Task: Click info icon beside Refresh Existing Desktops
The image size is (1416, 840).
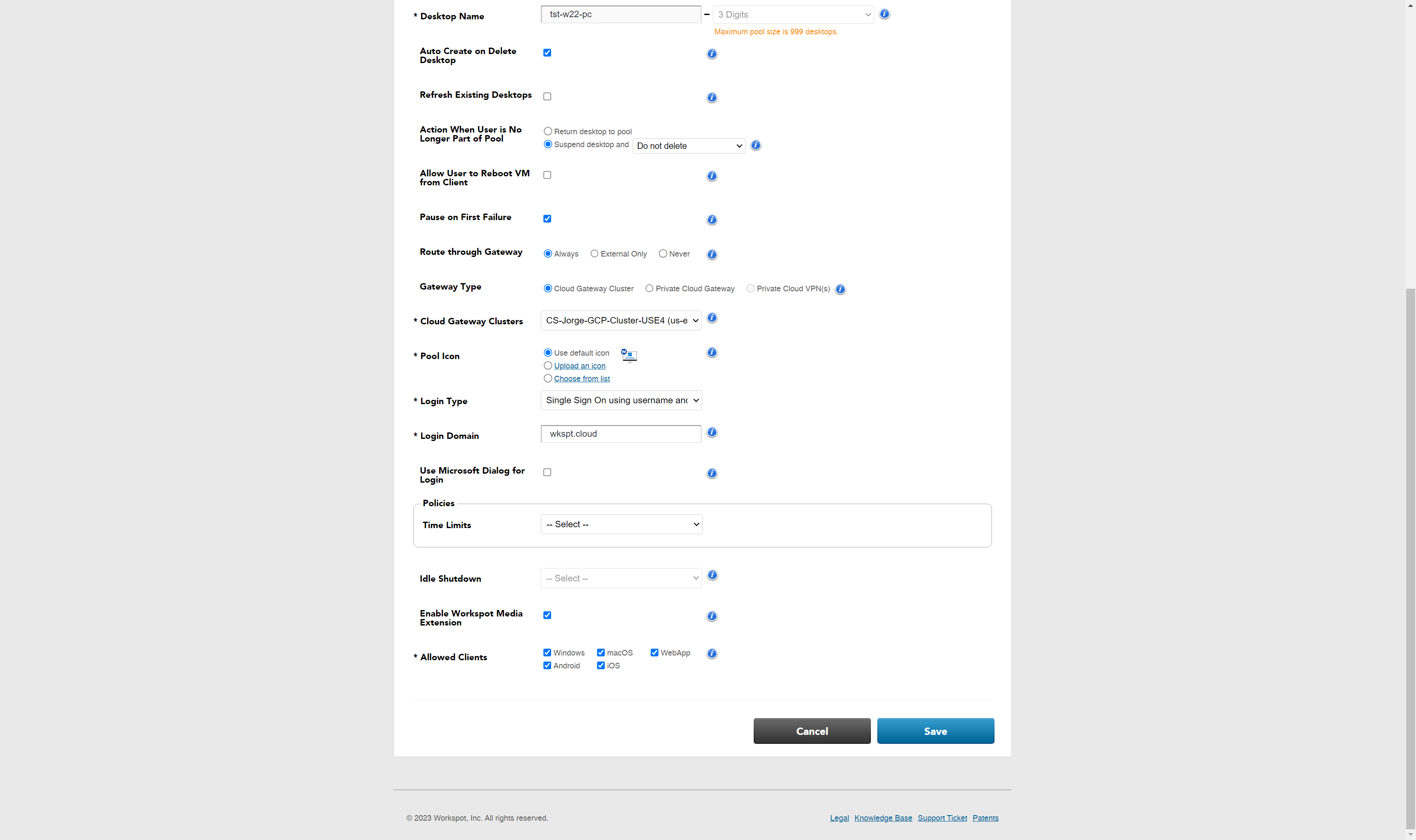Action: pos(712,97)
